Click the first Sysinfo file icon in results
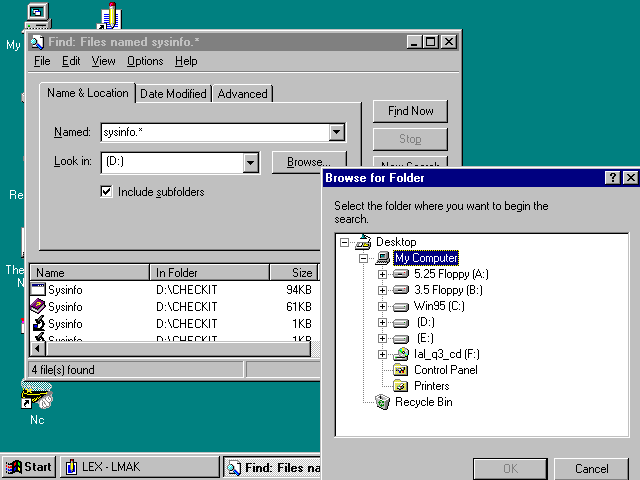This screenshot has width=640, height=480. pyautogui.click(x=38, y=290)
